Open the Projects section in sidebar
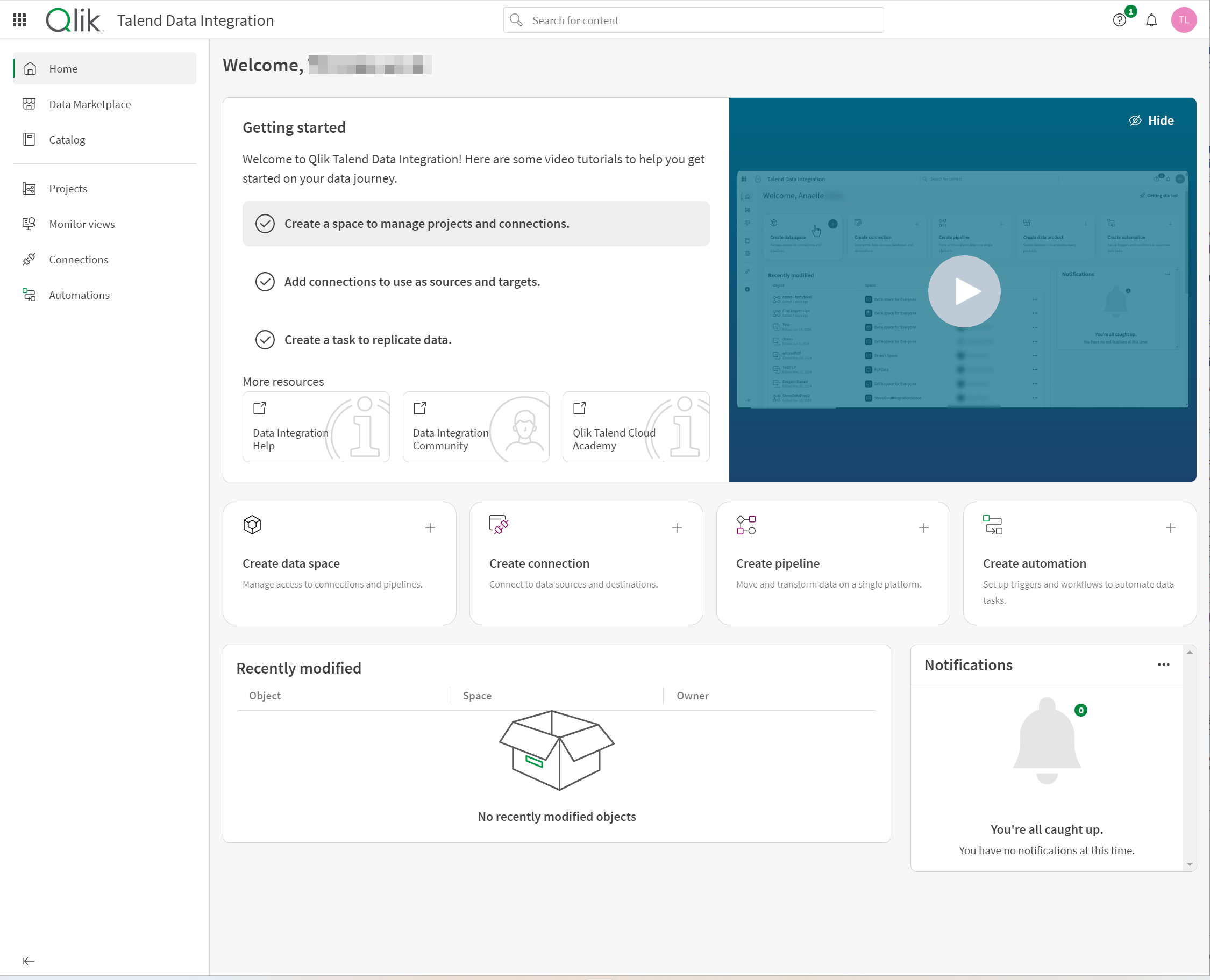The width and height of the screenshot is (1210, 980). click(x=69, y=188)
